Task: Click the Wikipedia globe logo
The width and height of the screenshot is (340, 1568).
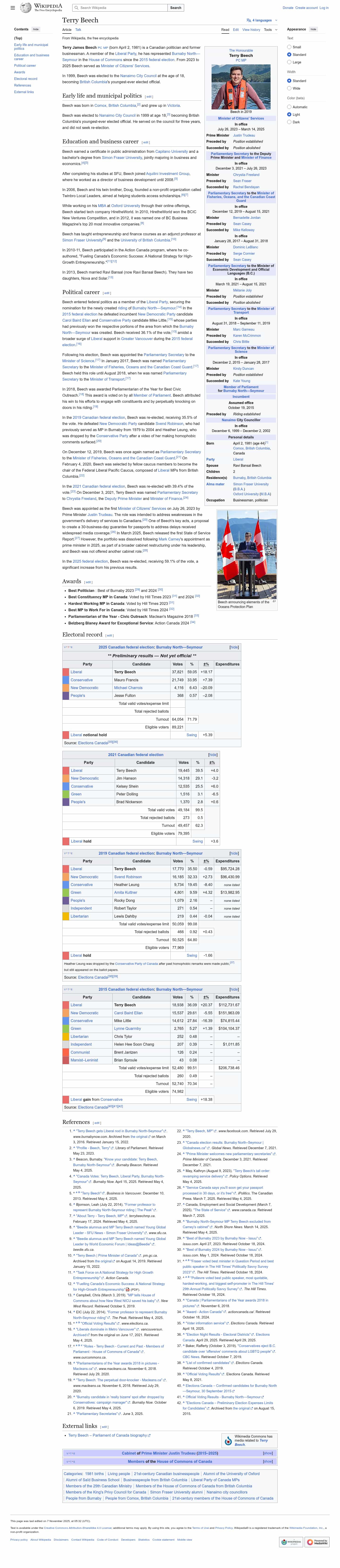Action: click(x=25, y=8)
